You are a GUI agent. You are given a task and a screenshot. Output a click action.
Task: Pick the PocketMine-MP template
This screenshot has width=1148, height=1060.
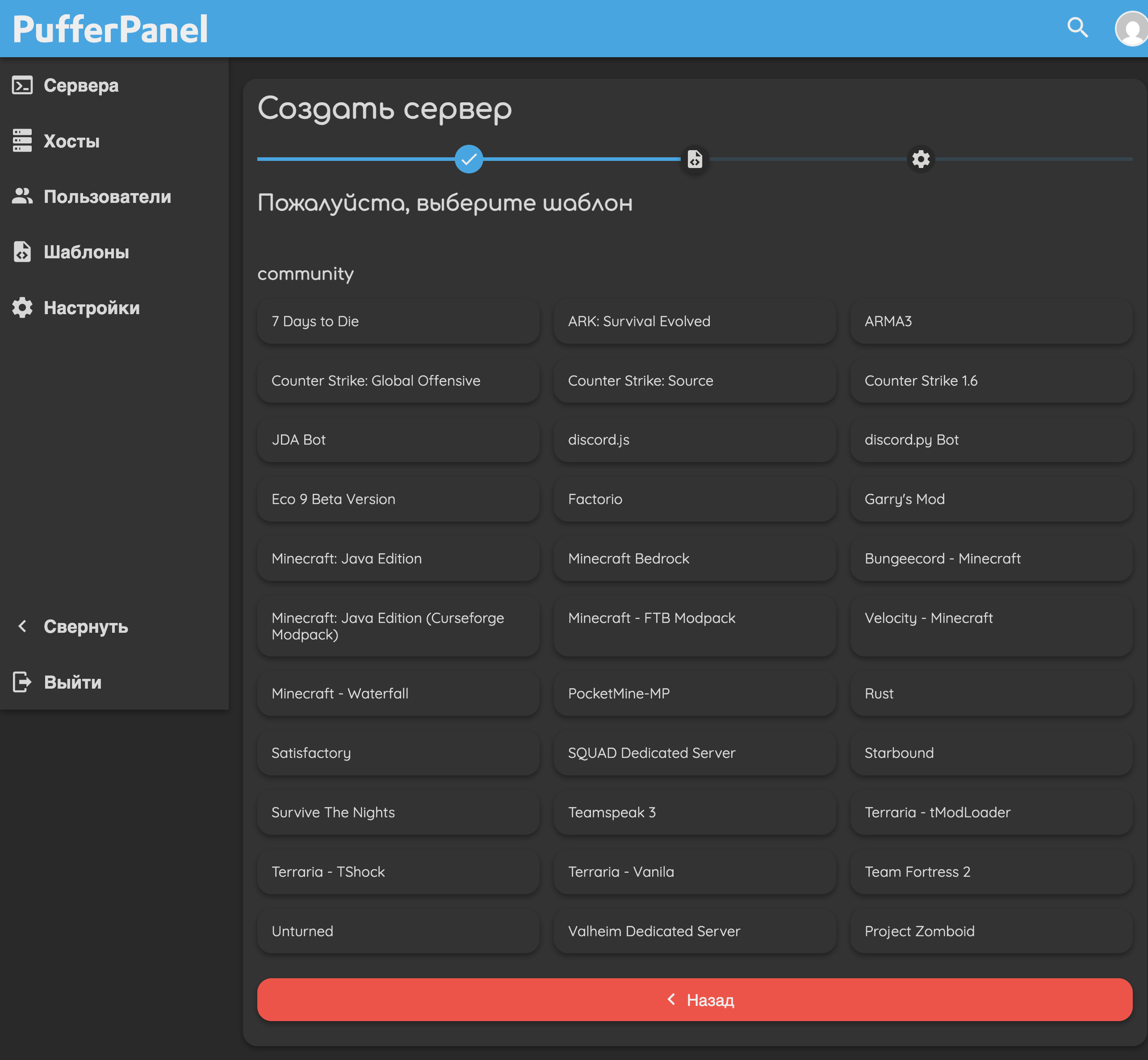695,694
